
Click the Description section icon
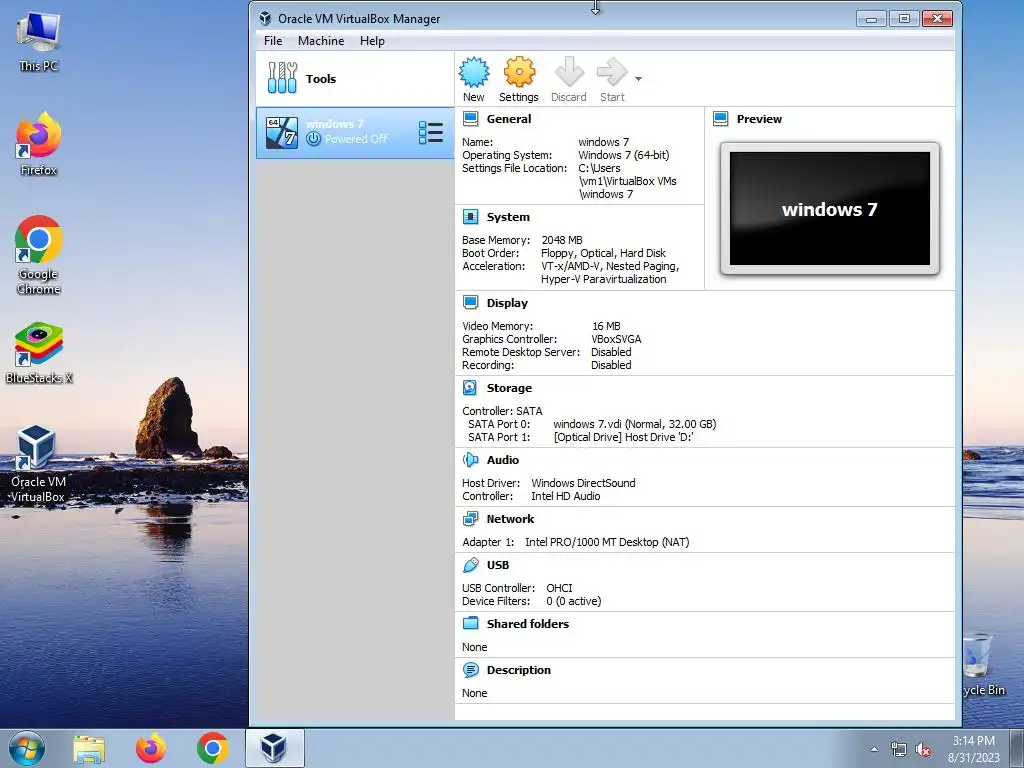pos(470,670)
